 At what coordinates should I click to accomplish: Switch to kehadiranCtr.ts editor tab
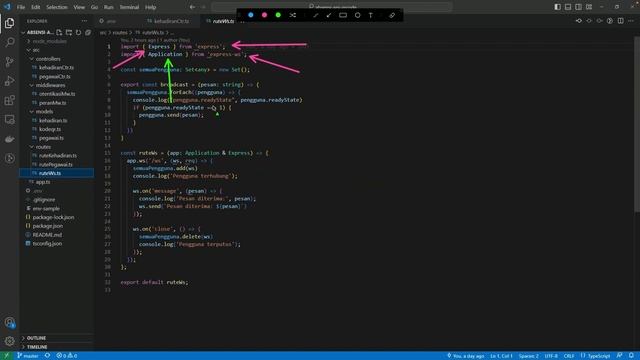coord(171,21)
